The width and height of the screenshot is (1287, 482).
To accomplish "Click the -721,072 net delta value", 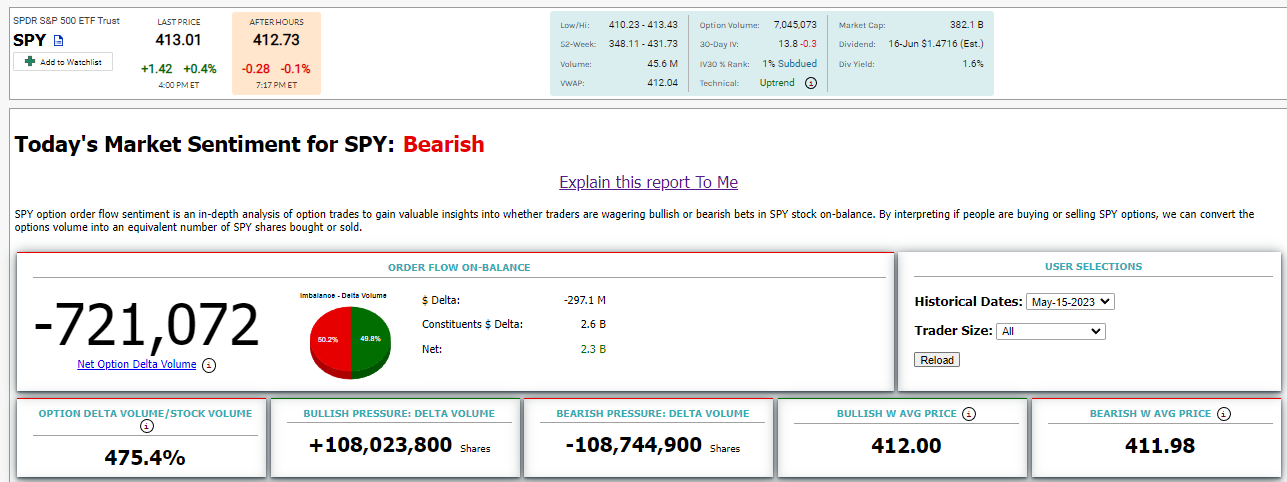I will tap(147, 324).
